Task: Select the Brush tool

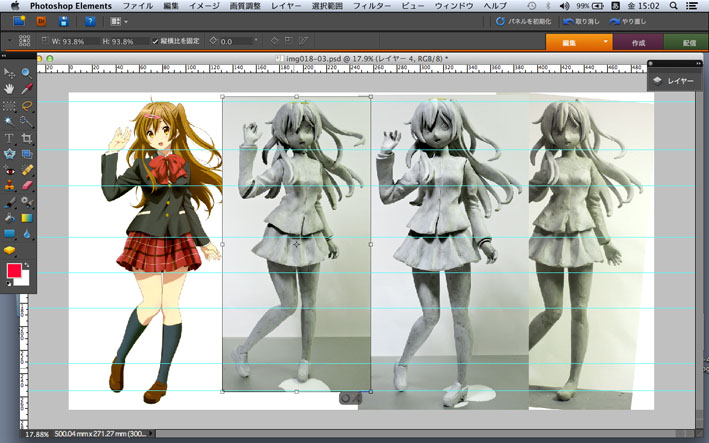Action: 9,202
